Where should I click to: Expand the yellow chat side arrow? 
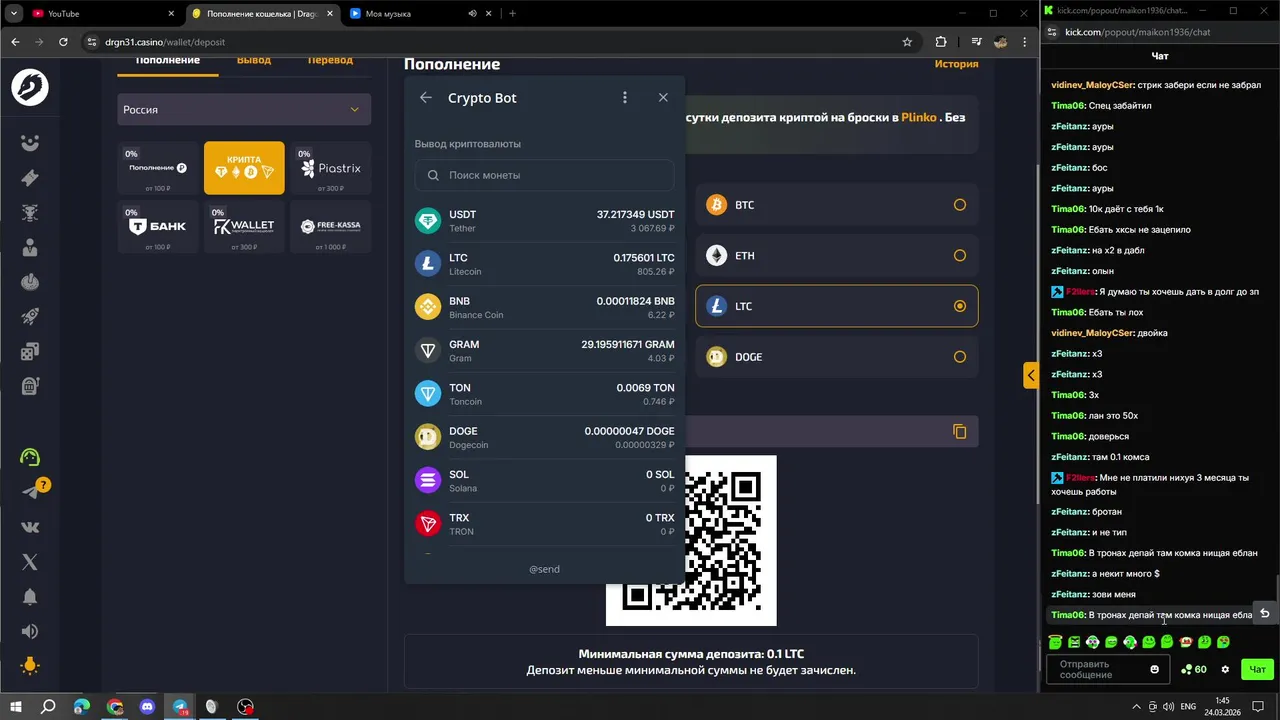pyautogui.click(x=1031, y=375)
